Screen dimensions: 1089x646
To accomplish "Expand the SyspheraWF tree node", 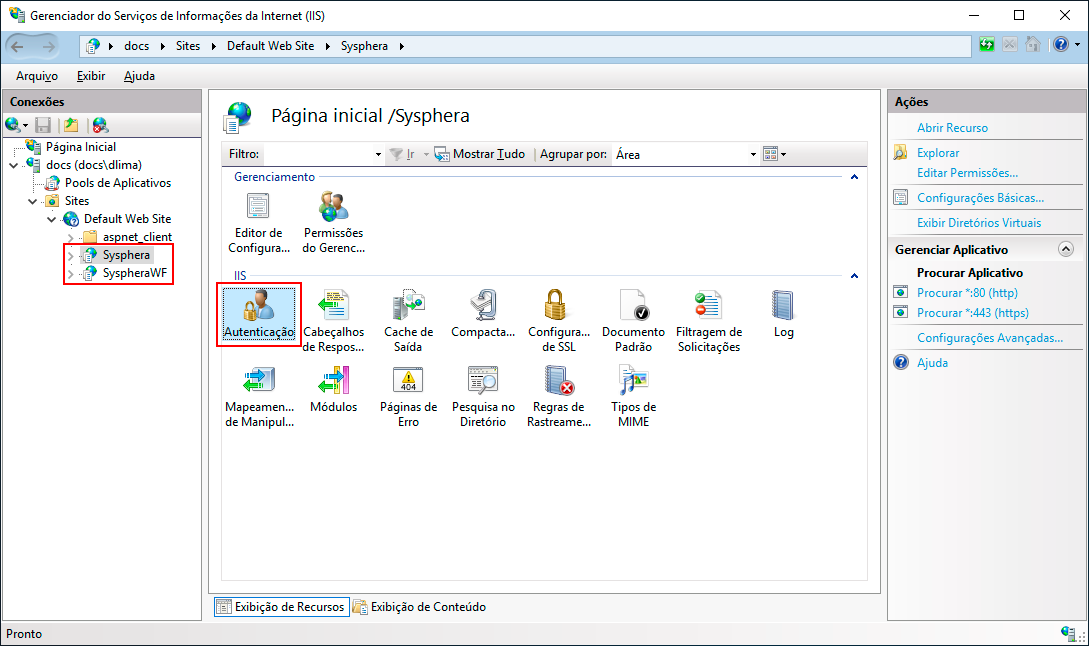I will tap(70, 273).
